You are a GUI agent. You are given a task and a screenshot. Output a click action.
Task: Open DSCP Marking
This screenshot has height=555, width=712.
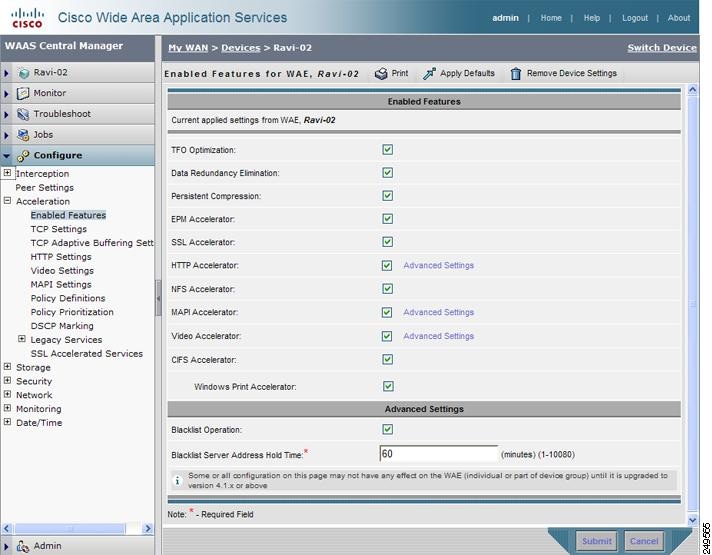click(62, 326)
